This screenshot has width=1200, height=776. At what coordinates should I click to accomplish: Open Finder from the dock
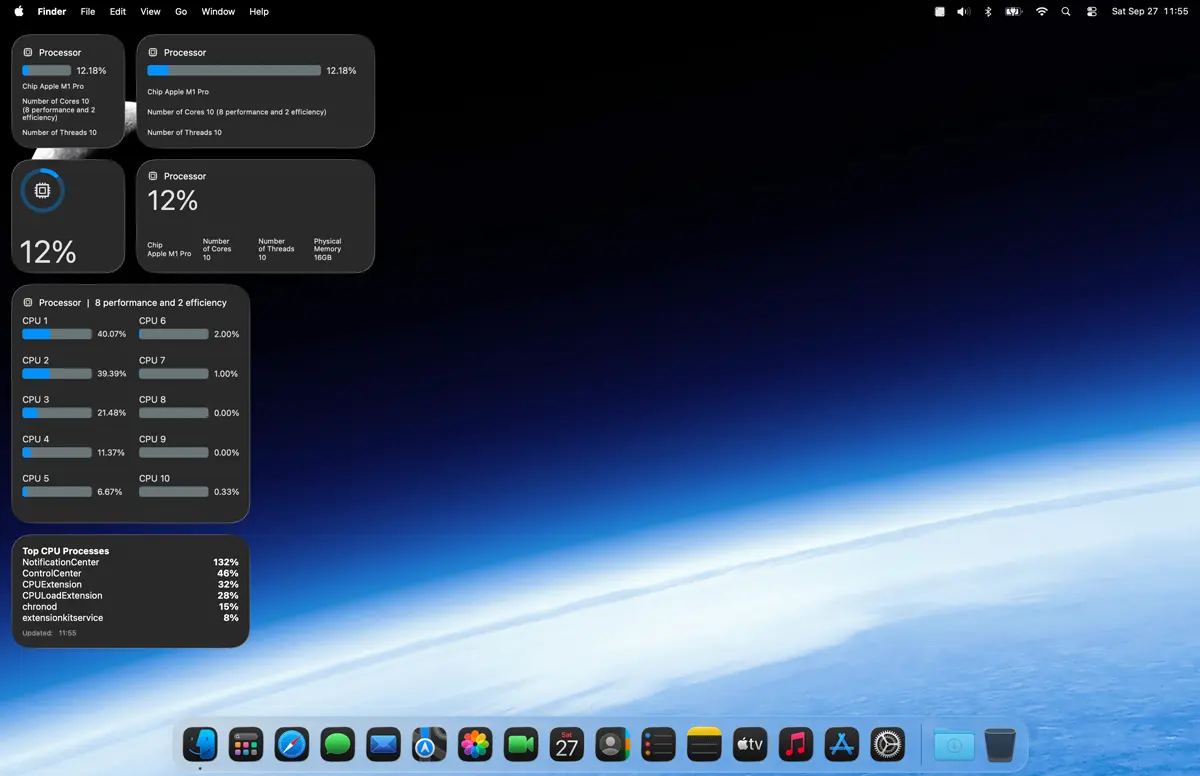click(x=200, y=744)
